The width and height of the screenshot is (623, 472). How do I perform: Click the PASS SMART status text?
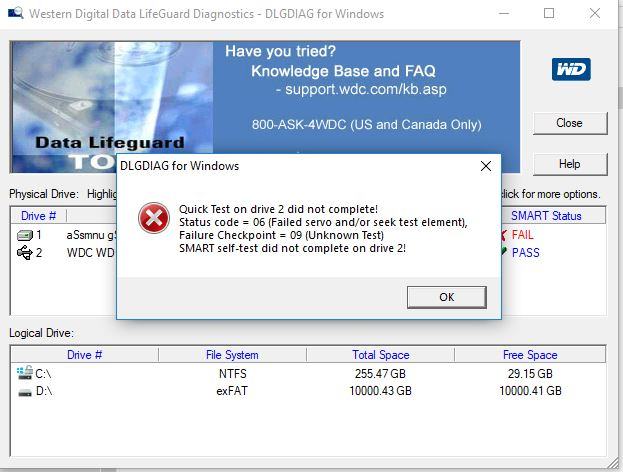[525, 253]
